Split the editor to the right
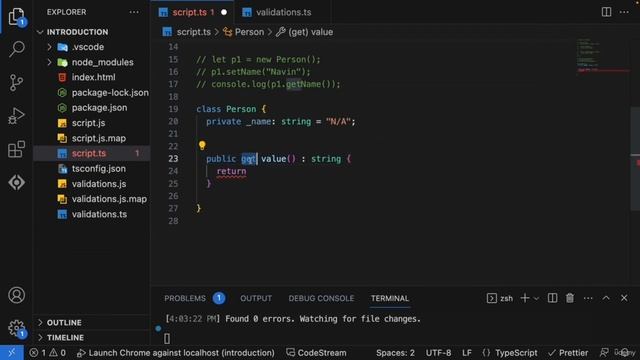 coord(607,12)
